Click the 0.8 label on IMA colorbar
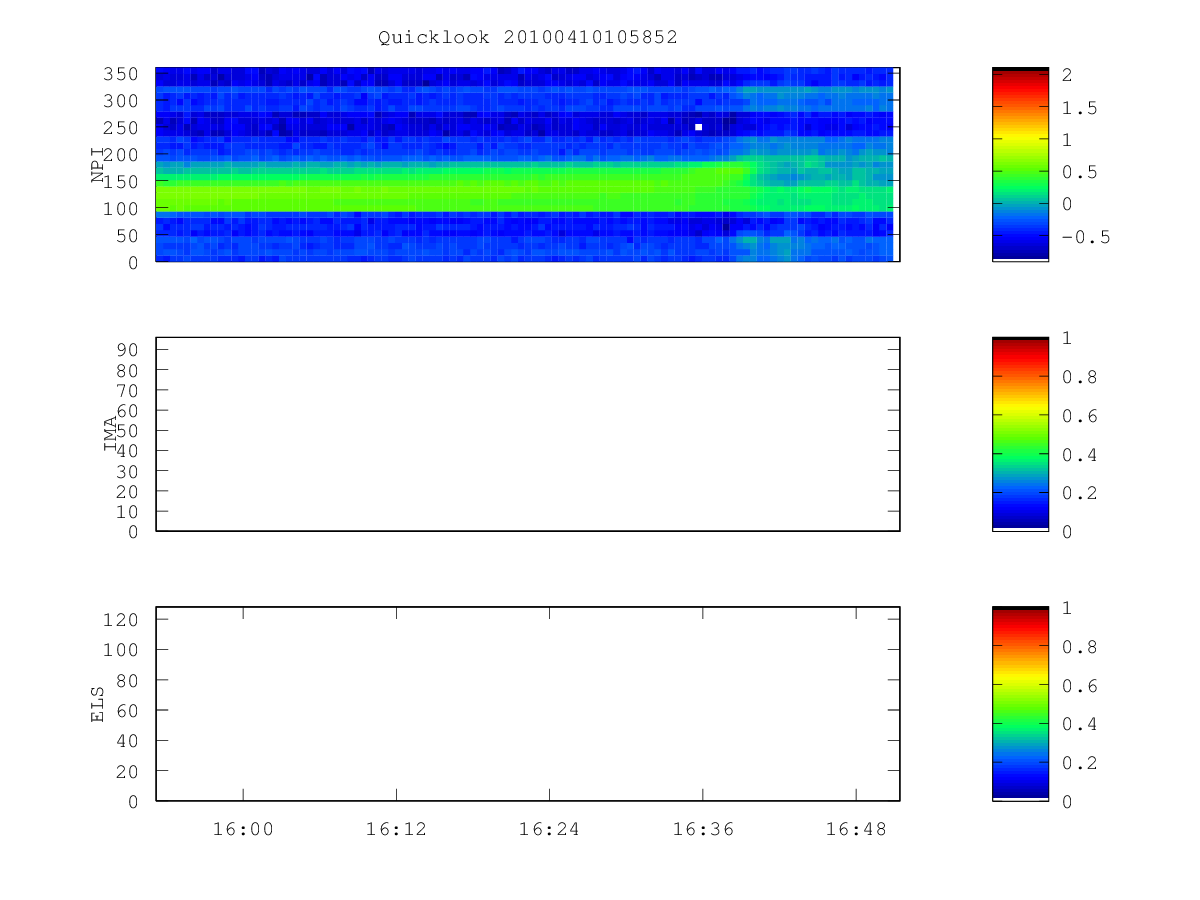Image resolution: width=1200 pixels, height=900 pixels. 1080,377
